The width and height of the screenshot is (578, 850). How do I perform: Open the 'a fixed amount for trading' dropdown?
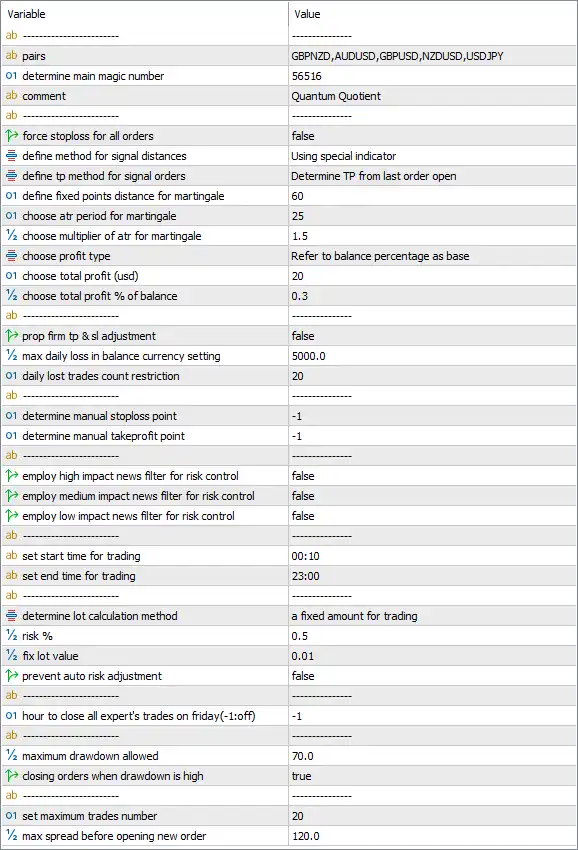click(x=432, y=616)
